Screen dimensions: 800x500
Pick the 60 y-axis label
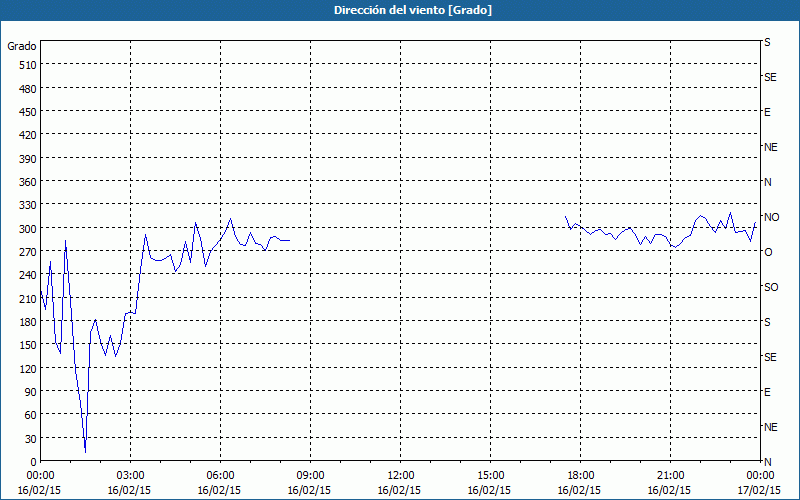coord(31,415)
